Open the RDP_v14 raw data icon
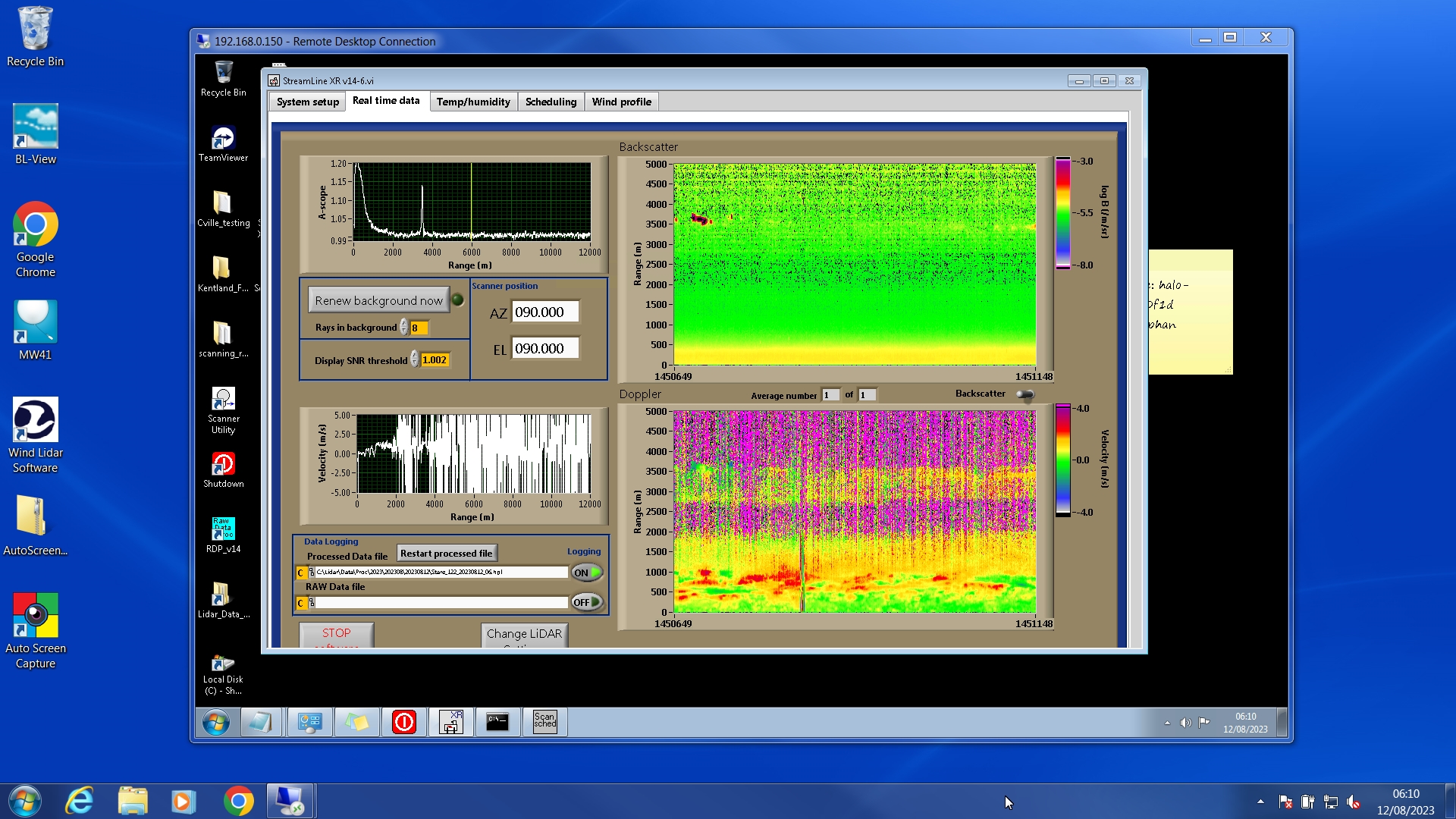 (x=223, y=529)
